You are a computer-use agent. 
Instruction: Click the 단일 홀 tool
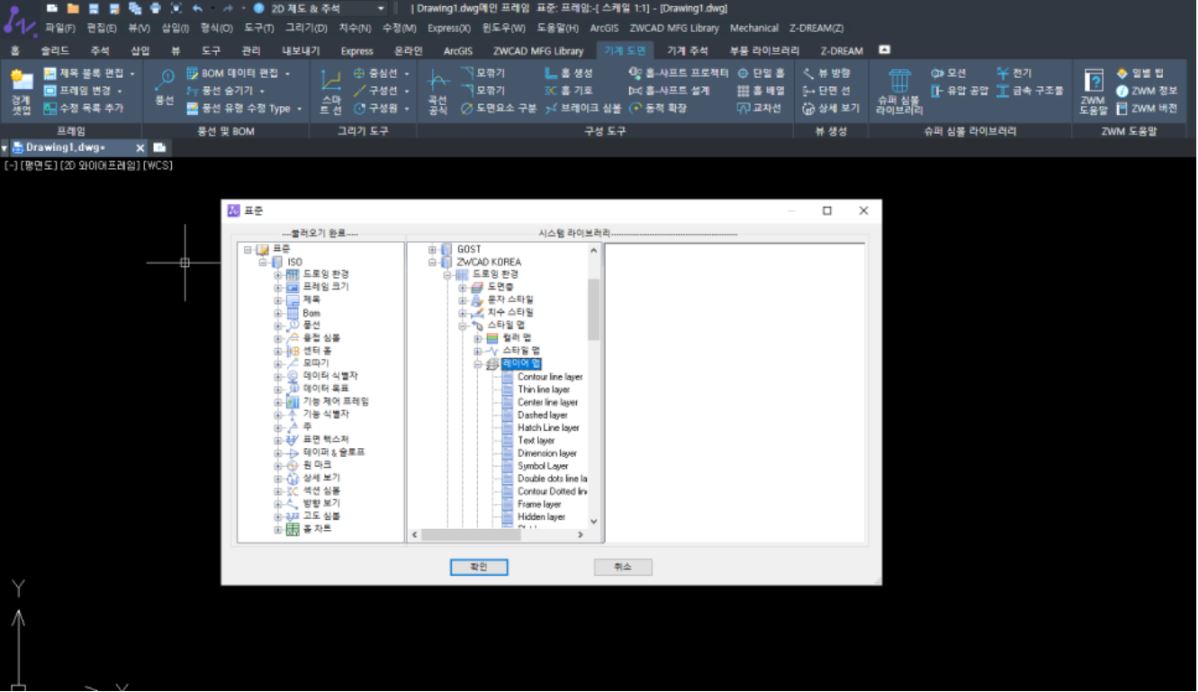(x=760, y=73)
